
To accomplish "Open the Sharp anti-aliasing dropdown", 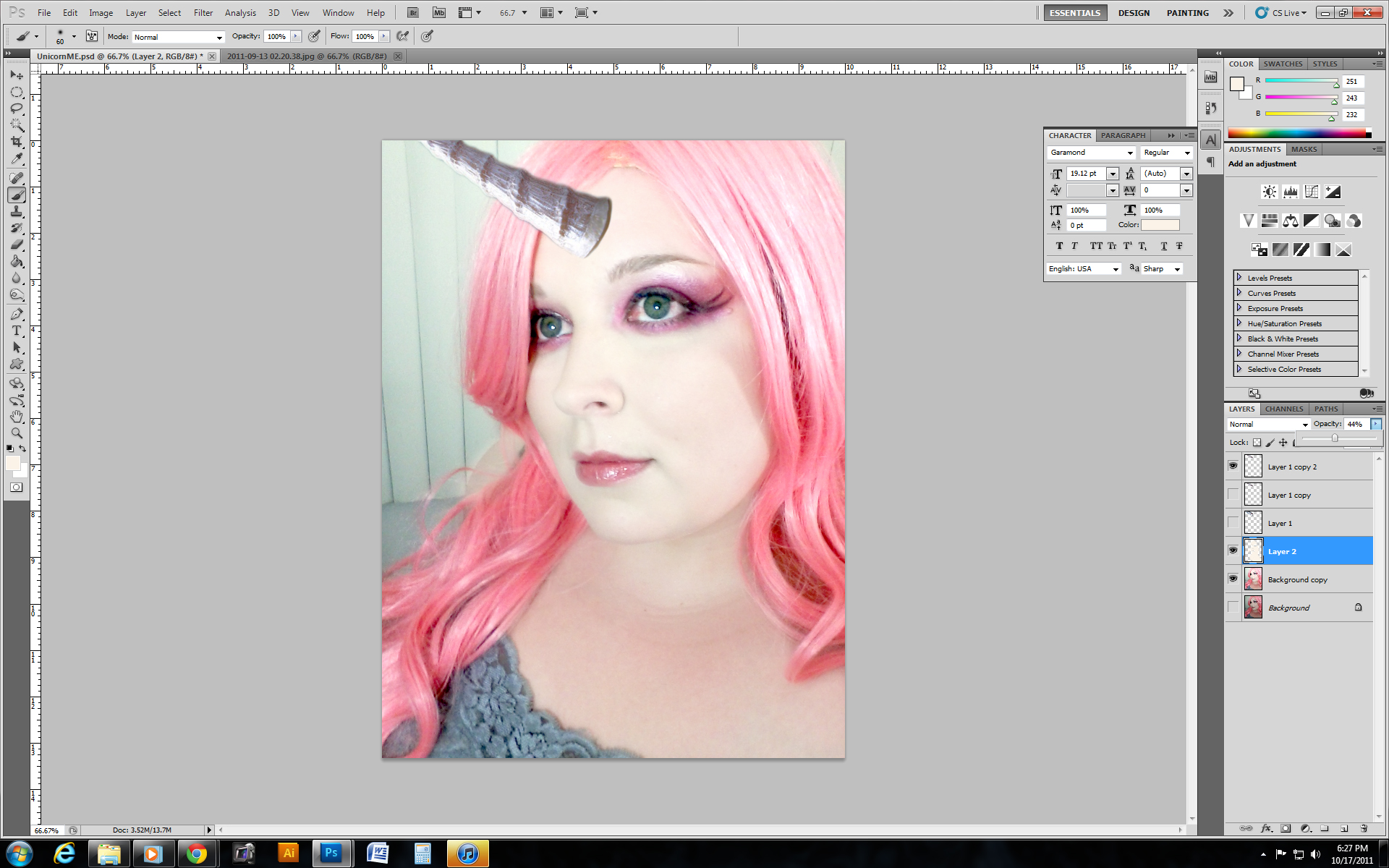I will (1162, 269).
